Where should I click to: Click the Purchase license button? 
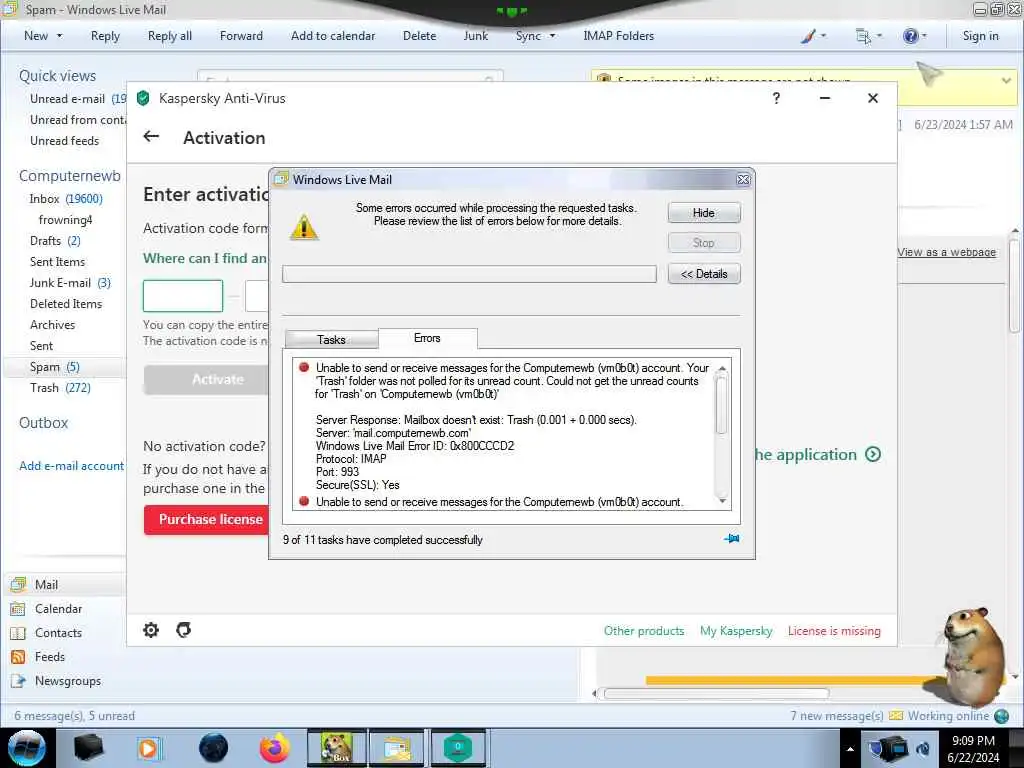tap(207, 519)
